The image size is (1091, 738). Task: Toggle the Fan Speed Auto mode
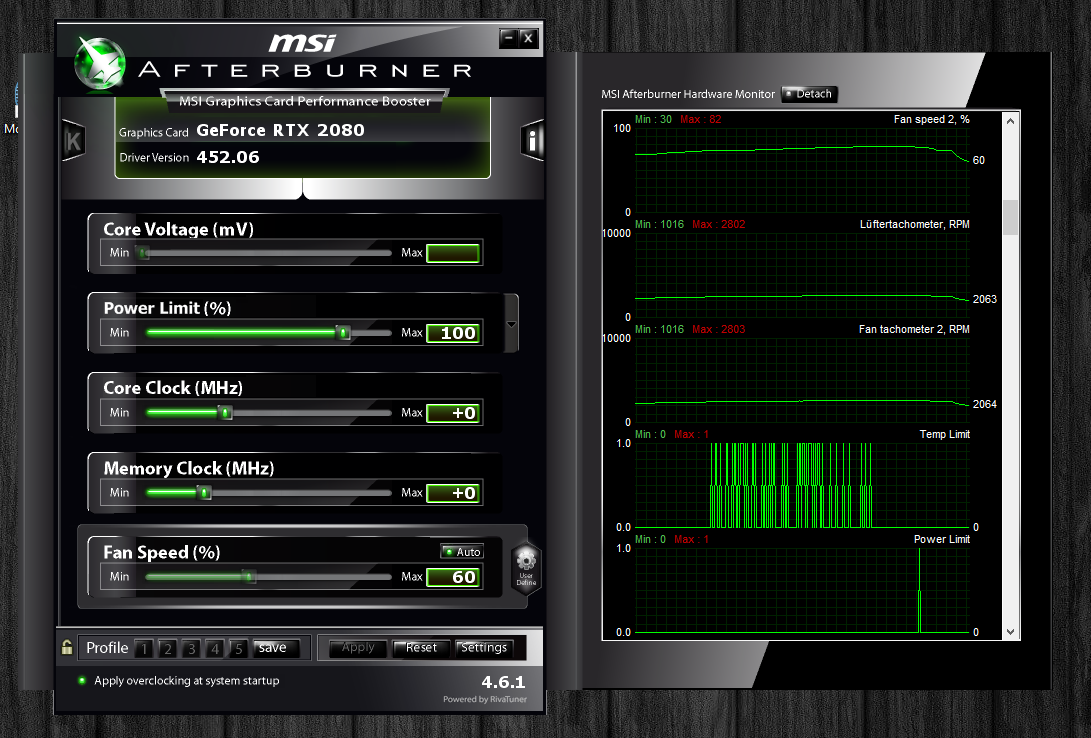click(462, 552)
